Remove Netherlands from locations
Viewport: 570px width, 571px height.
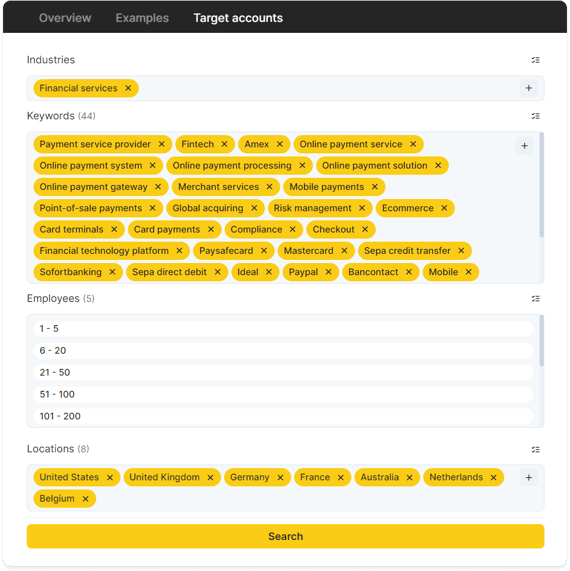tap(494, 478)
